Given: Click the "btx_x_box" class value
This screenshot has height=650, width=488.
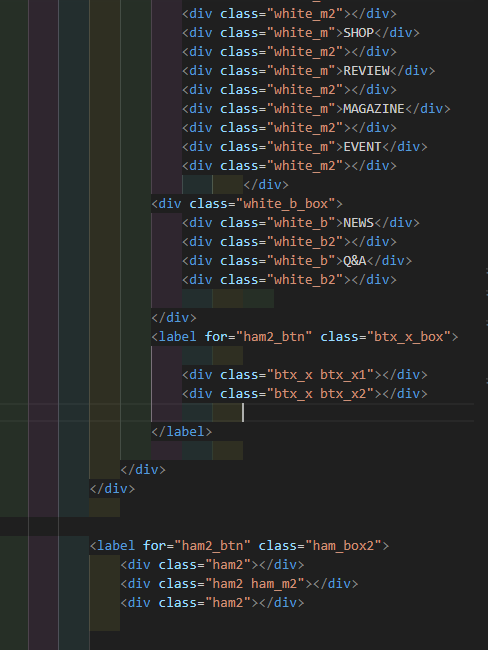Looking at the screenshot, I should (409, 337).
